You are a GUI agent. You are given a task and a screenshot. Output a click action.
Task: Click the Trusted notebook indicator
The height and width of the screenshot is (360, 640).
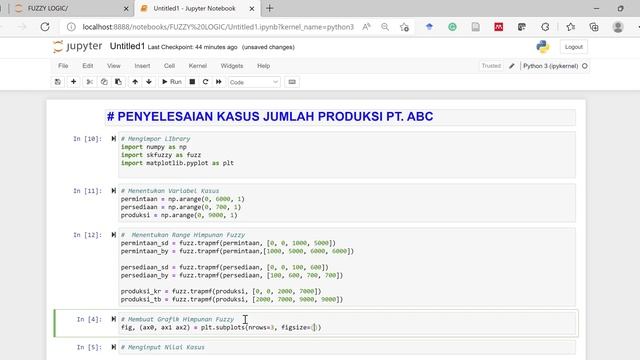coord(491,66)
